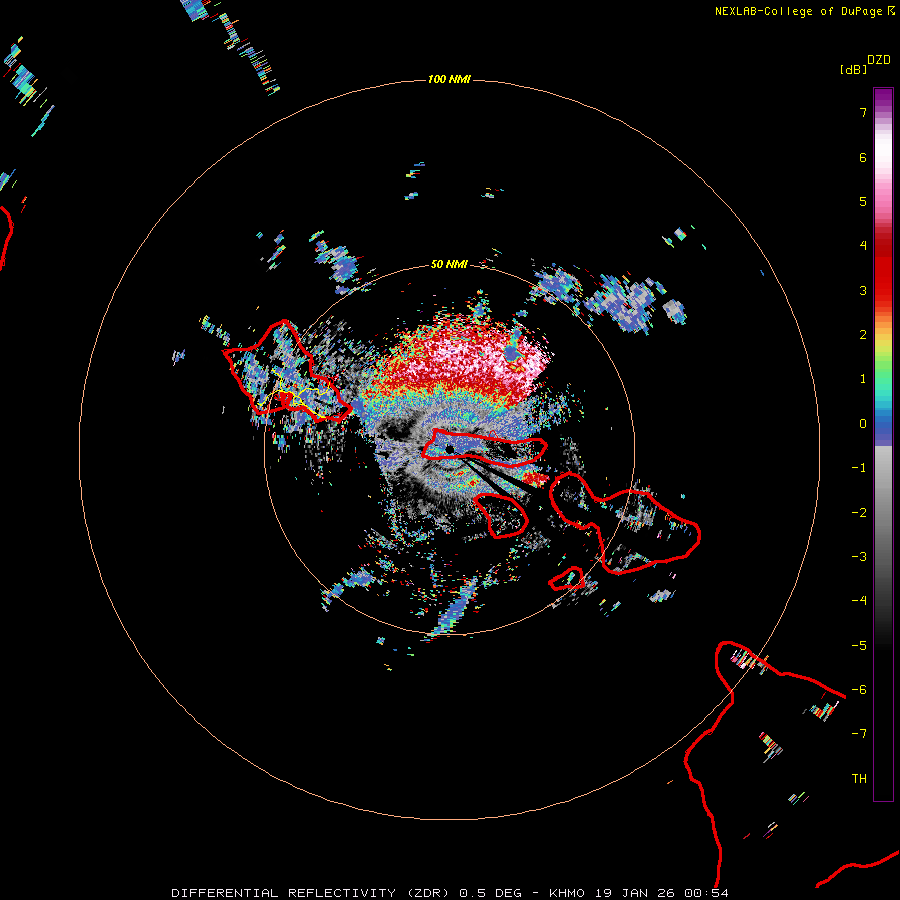This screenshot has height=900, width=900.
Task: Click the 5 value on the legend
Action: tap(863, 201)
